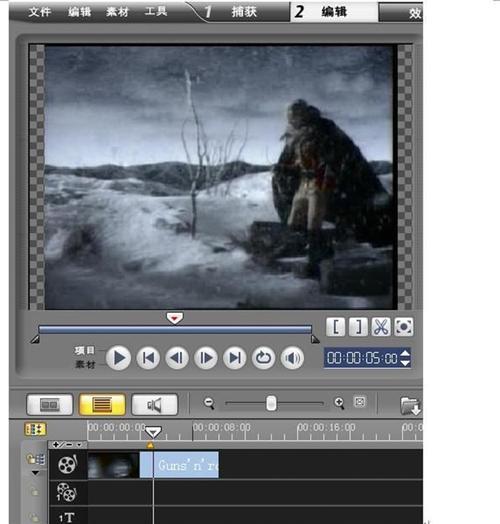Viewport: 500px width, 524px height.
Task: Open the system volume control
Action: tap(292, 358)
